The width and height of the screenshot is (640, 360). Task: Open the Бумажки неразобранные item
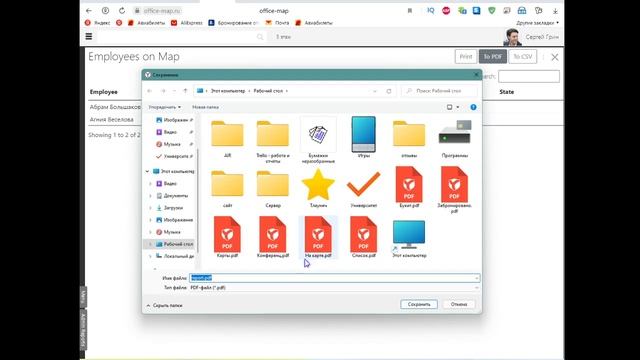tap(318, 140)
